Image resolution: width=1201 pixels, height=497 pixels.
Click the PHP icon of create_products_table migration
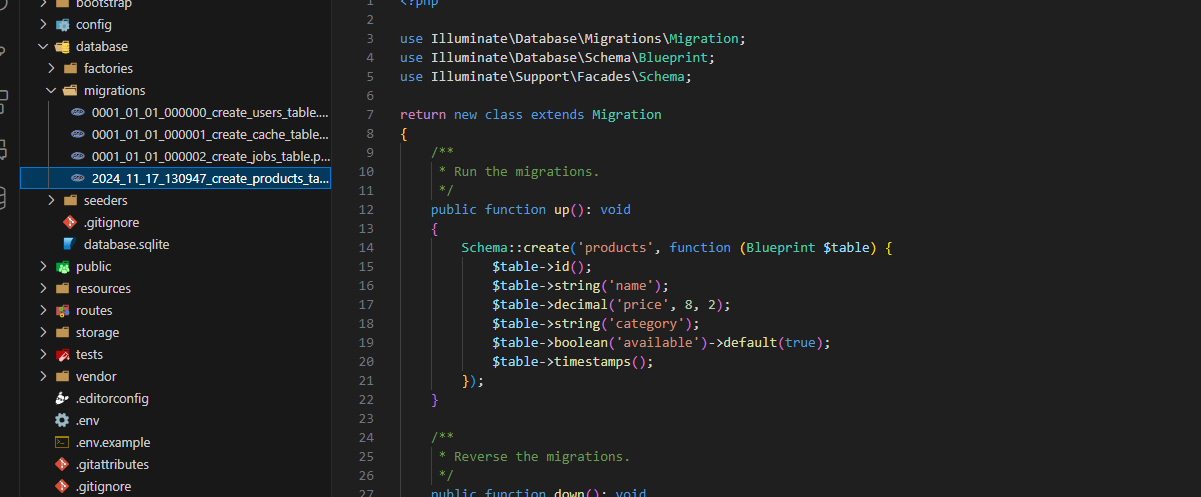pyautogui.click(x=78, y=179)
